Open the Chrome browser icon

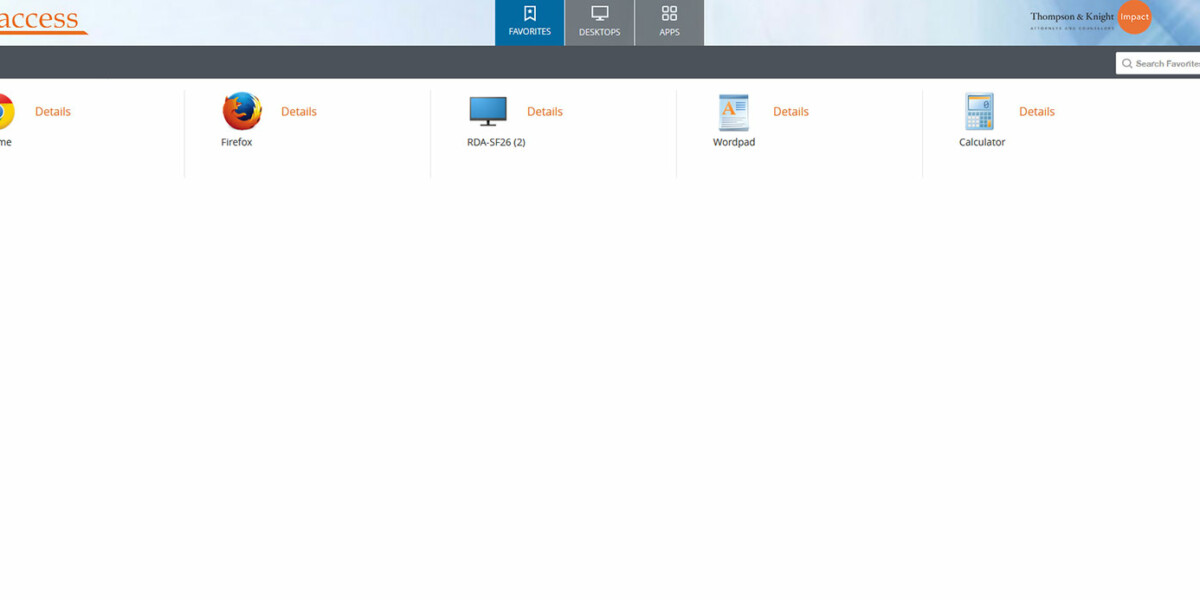[3, 113]
